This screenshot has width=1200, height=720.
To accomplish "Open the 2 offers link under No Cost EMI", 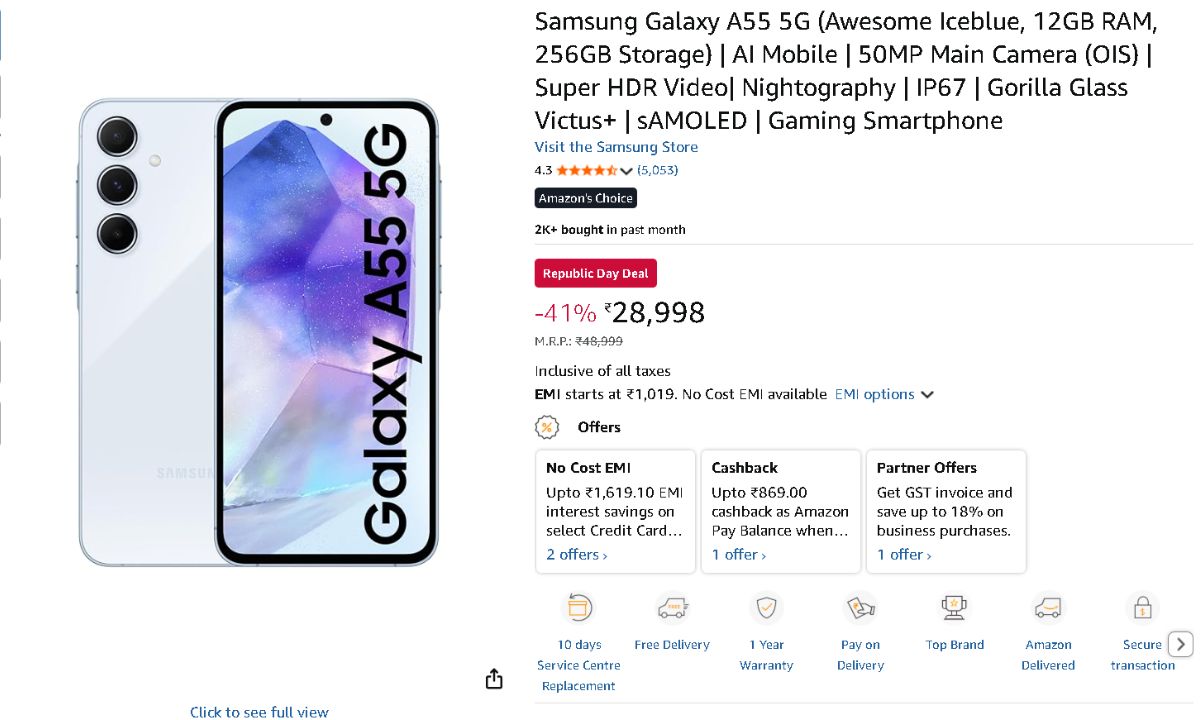I will [x=576, y=554].
